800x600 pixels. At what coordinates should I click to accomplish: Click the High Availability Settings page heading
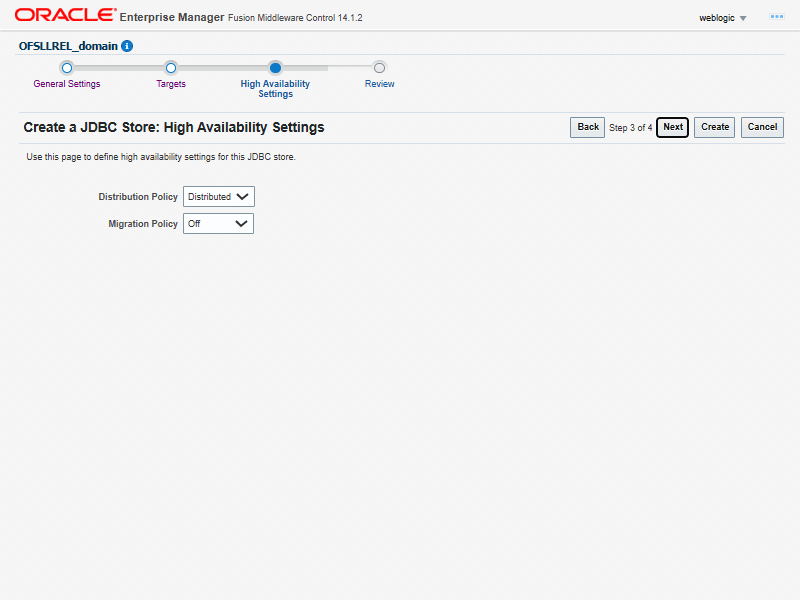(174, 127)
